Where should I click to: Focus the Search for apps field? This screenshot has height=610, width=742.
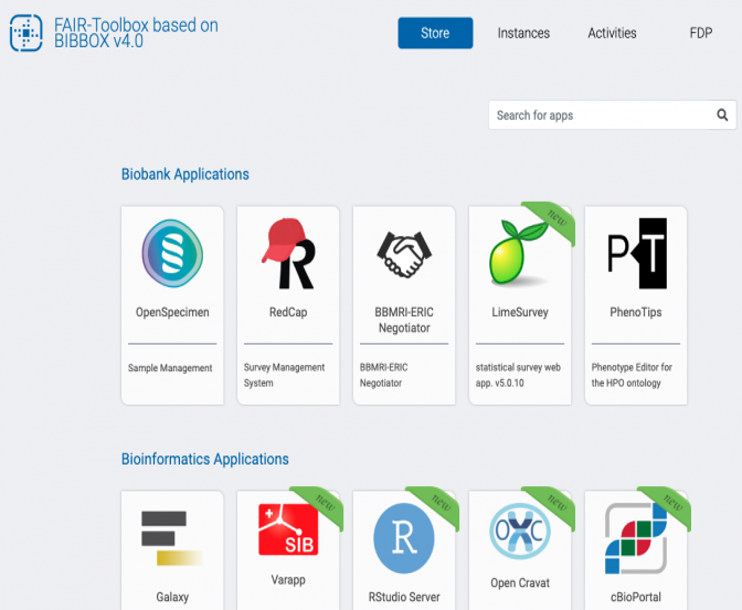tap(600, 115)
